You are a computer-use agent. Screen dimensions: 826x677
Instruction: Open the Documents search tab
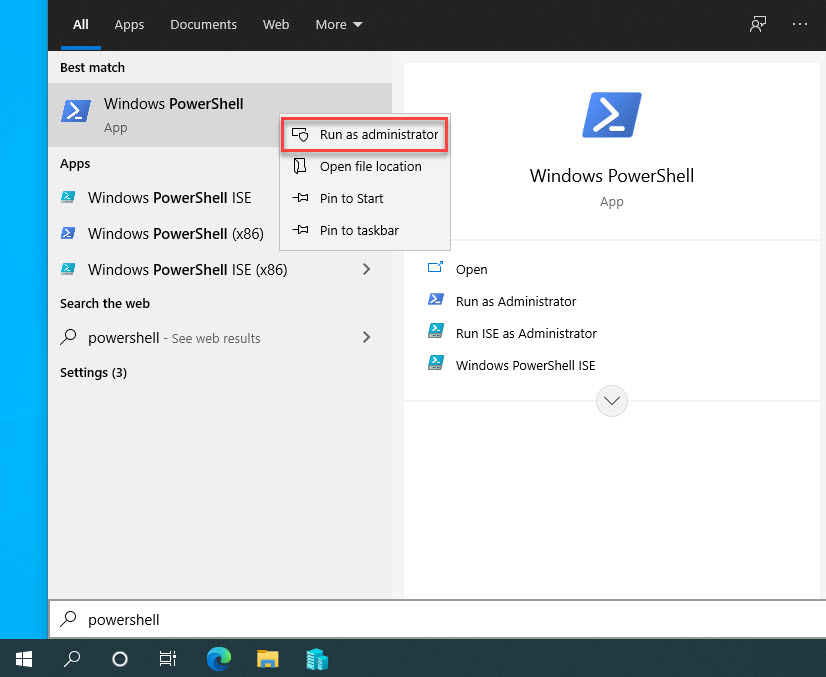203,25
